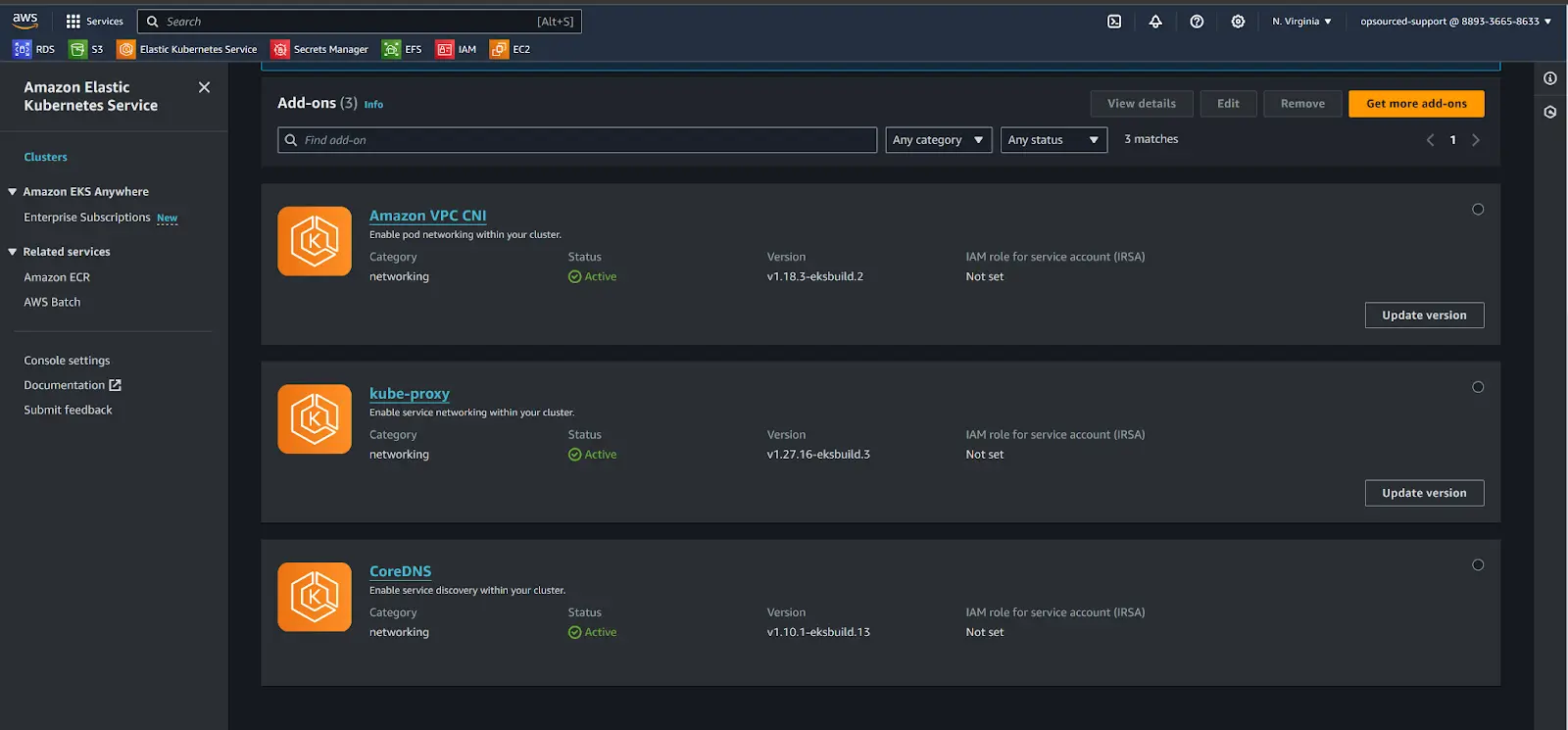Click the kube-proxy add-on icon
The width and height of the screenshot is (1568, 730).
[315, 418]
